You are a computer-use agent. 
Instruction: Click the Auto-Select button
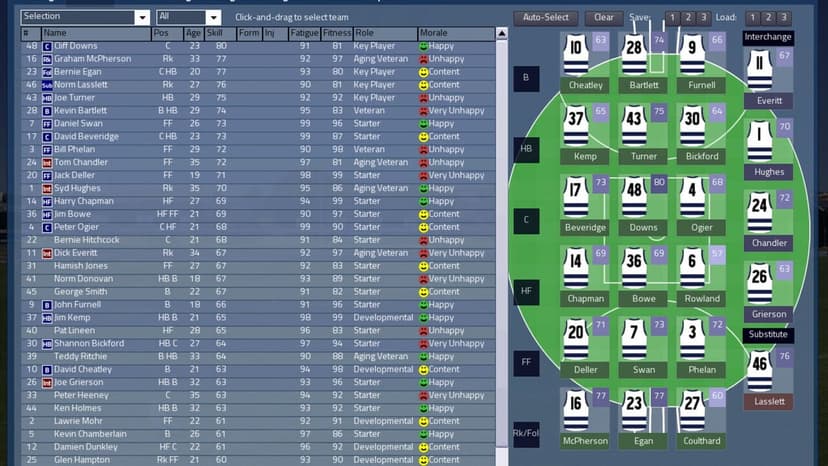click(545, 17)
